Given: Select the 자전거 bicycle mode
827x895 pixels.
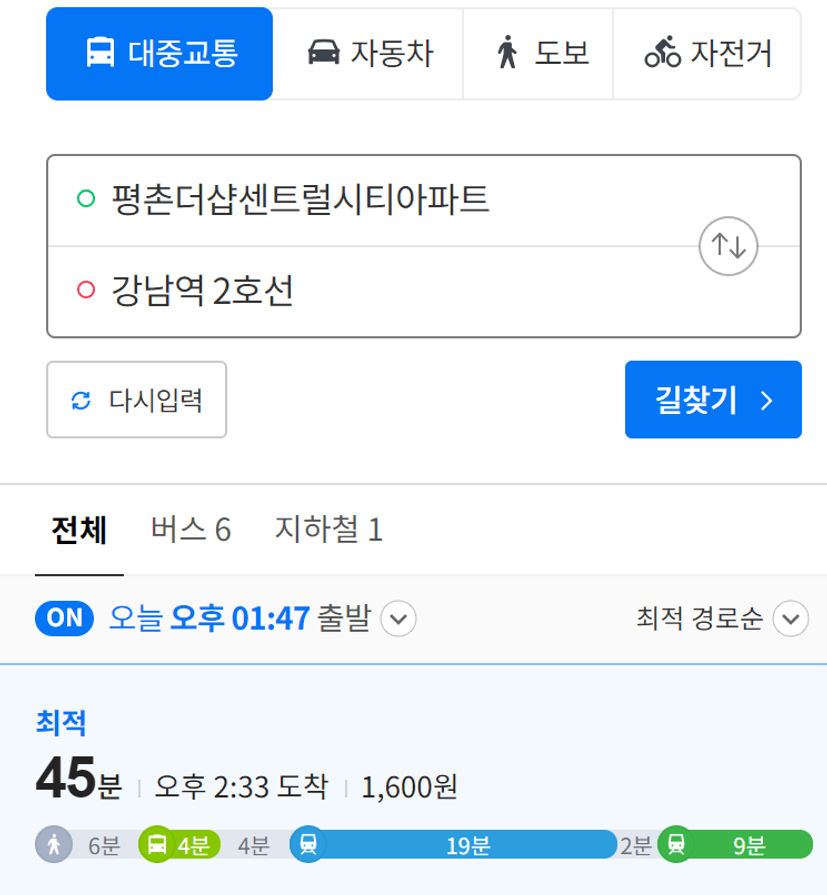Looking at the screenshot, I should tap(707, 54).
